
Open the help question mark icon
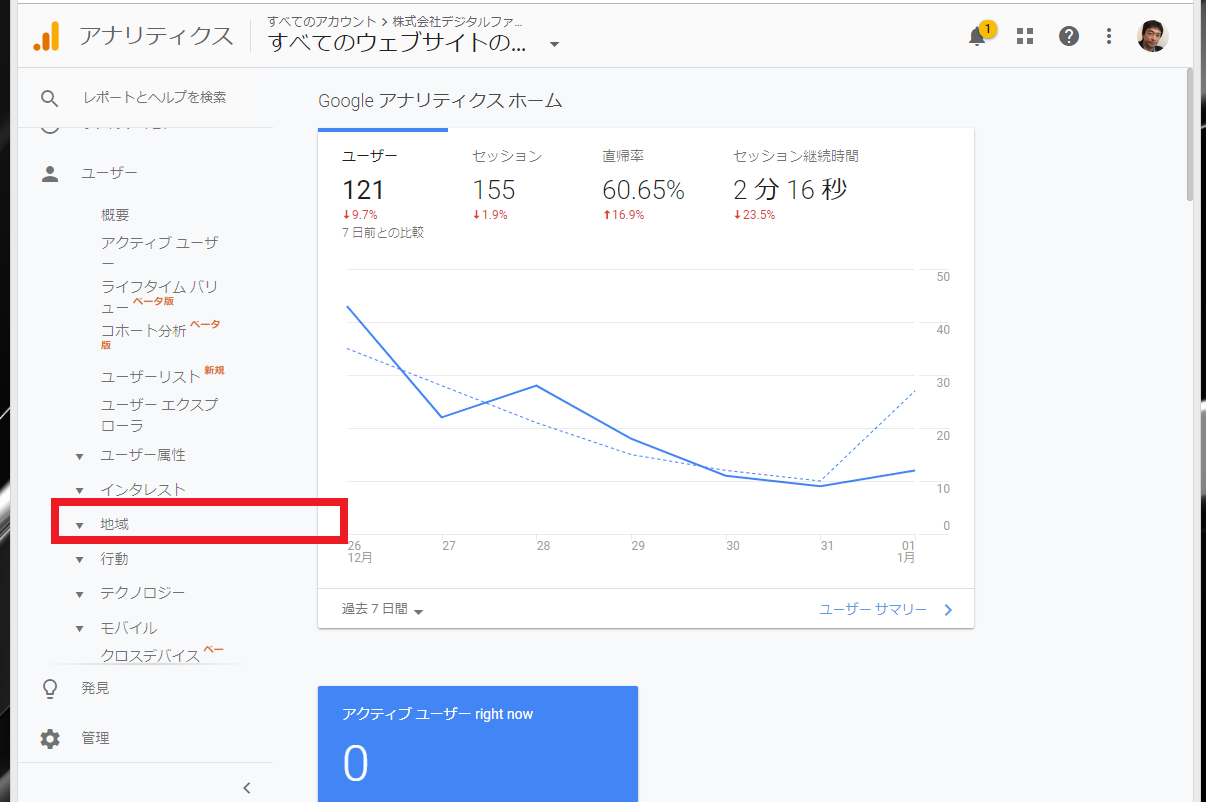(1069, 37)
